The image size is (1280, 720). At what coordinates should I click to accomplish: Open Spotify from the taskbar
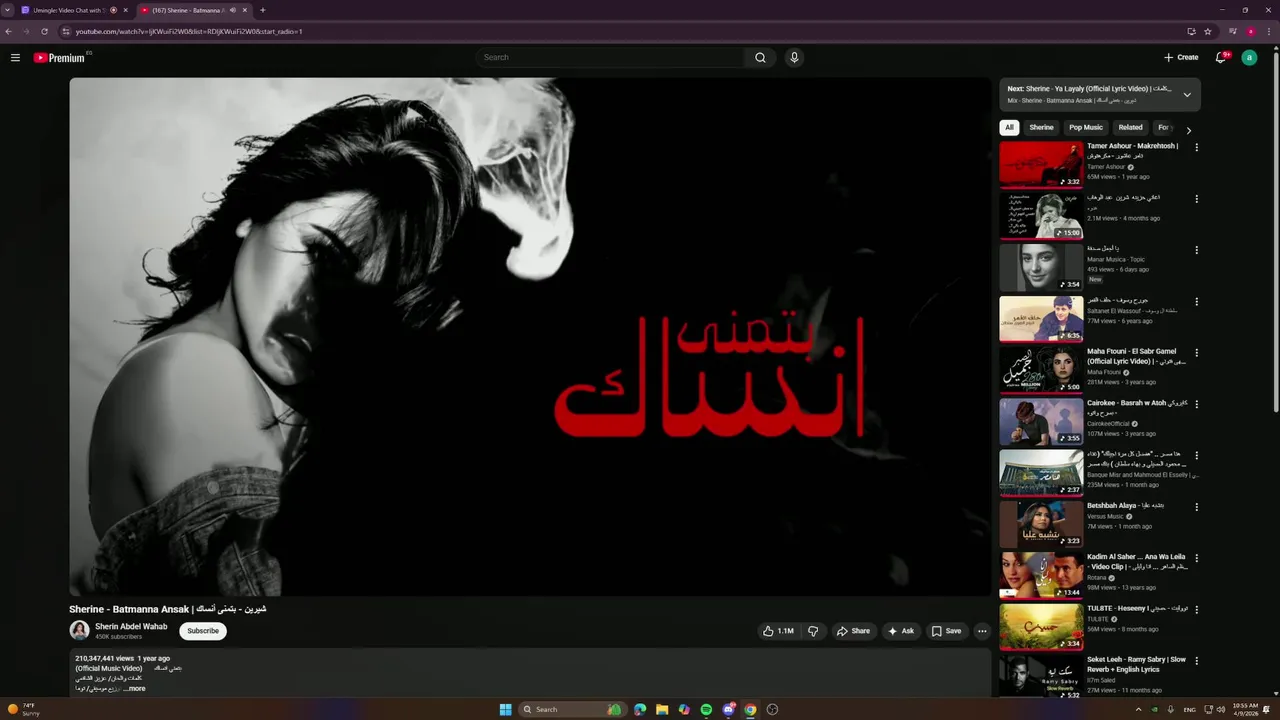706,710
